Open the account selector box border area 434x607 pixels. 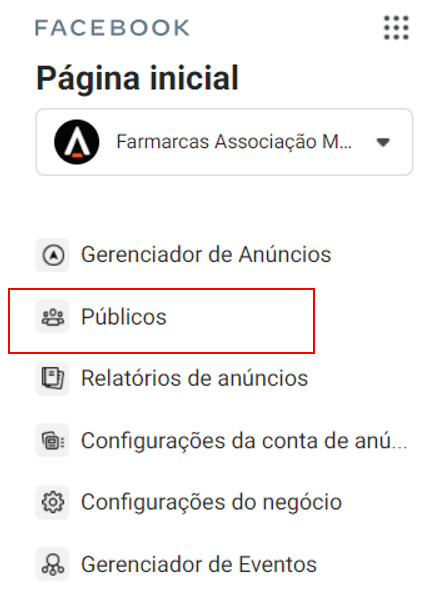pyautogui.click(x=224, y=142)
